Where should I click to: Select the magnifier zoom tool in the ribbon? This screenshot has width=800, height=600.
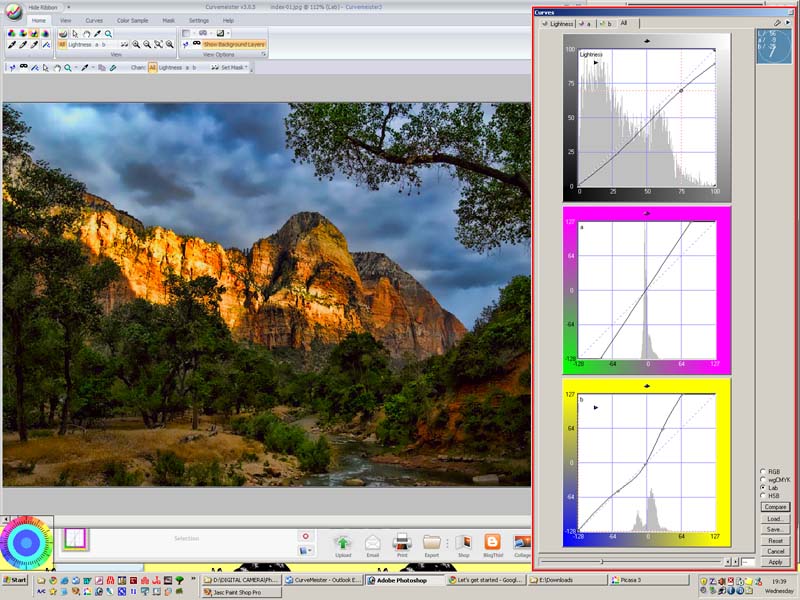coord(108,33)
